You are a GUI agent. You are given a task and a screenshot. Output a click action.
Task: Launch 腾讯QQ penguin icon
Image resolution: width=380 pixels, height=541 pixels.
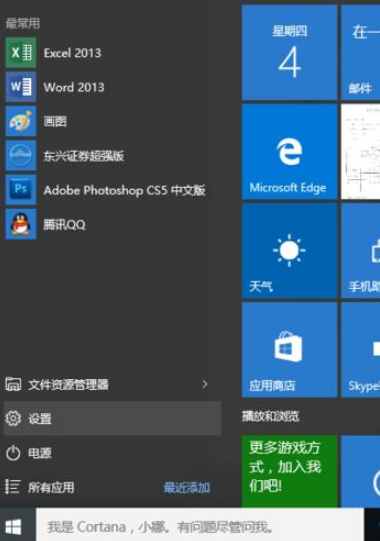pyautogui.click(x=21, y=224)
